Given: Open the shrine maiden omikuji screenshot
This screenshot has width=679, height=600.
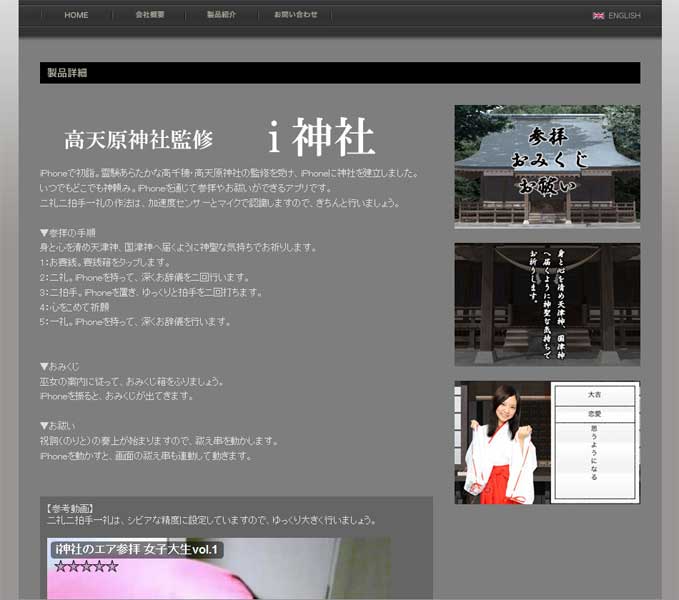Looking at the screenshot, I should [547, 441].
